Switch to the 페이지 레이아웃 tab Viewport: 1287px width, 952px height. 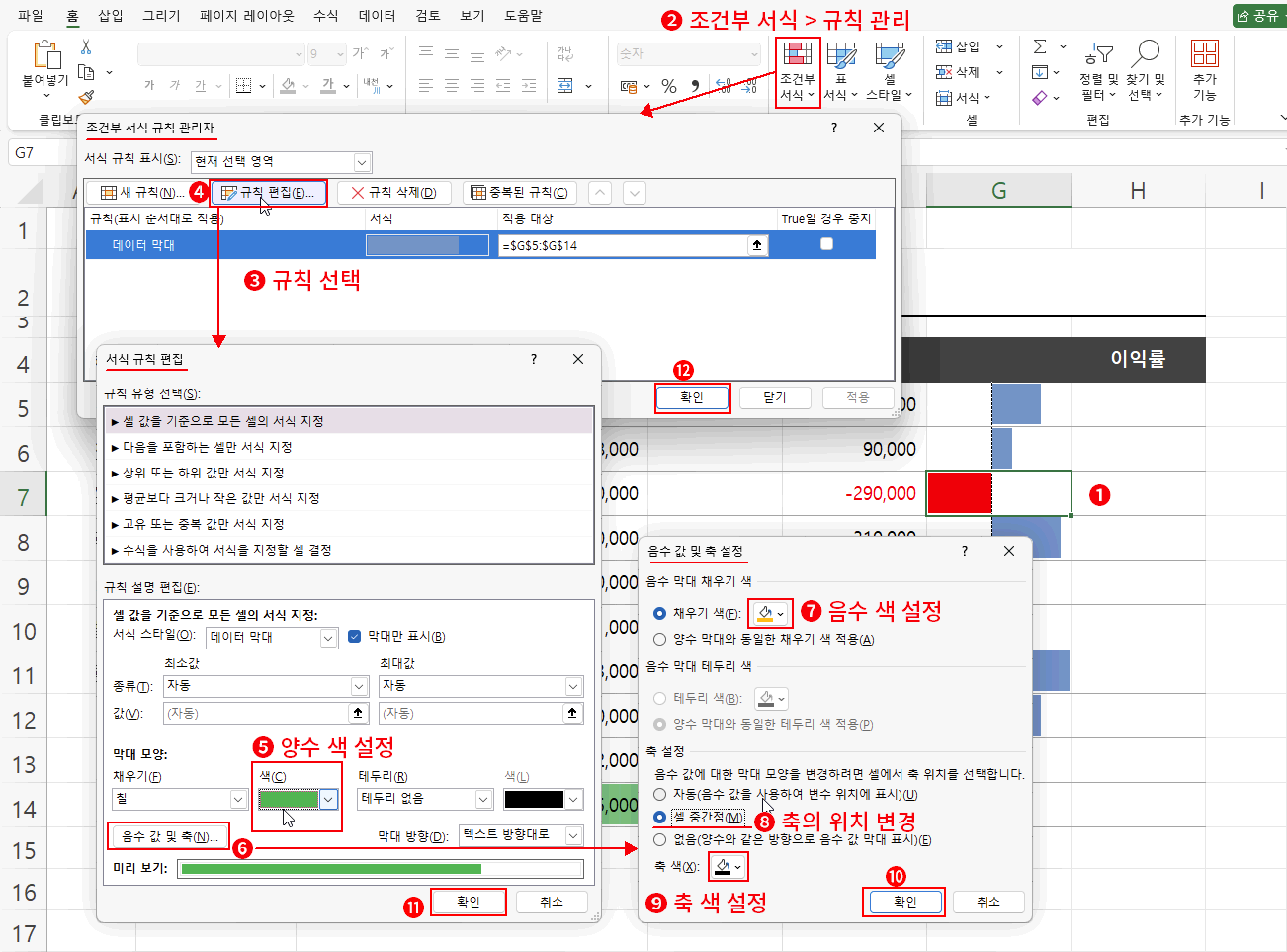(246, 16)
